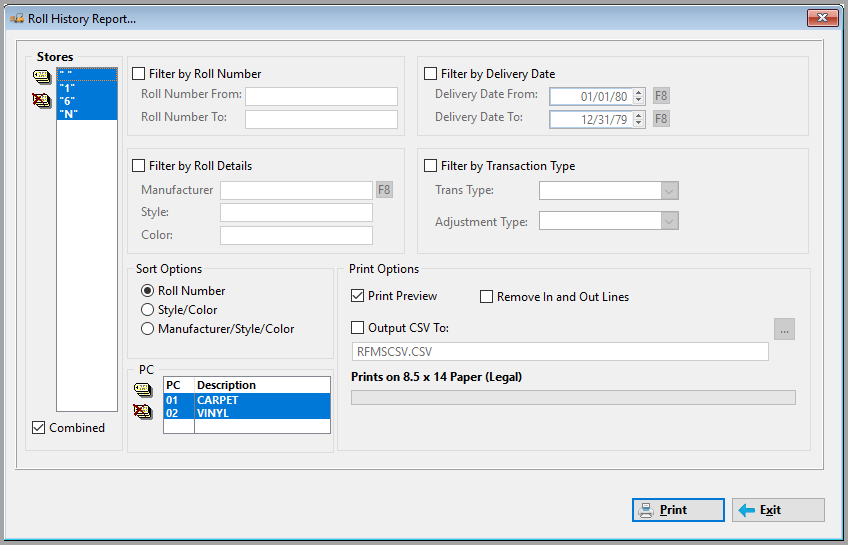Screen dimensions: 848x545
Task: Click the select-all PC icon
Action: 143,389
